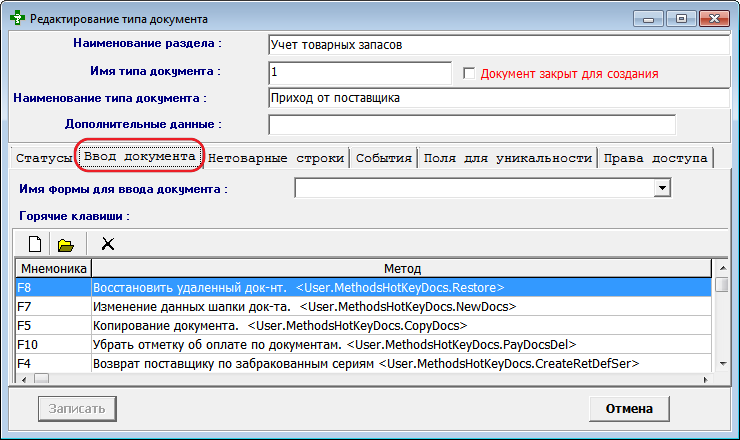Click the Дополнительные данные input field
Screen dimensions: 740x440
click(472, 125)
